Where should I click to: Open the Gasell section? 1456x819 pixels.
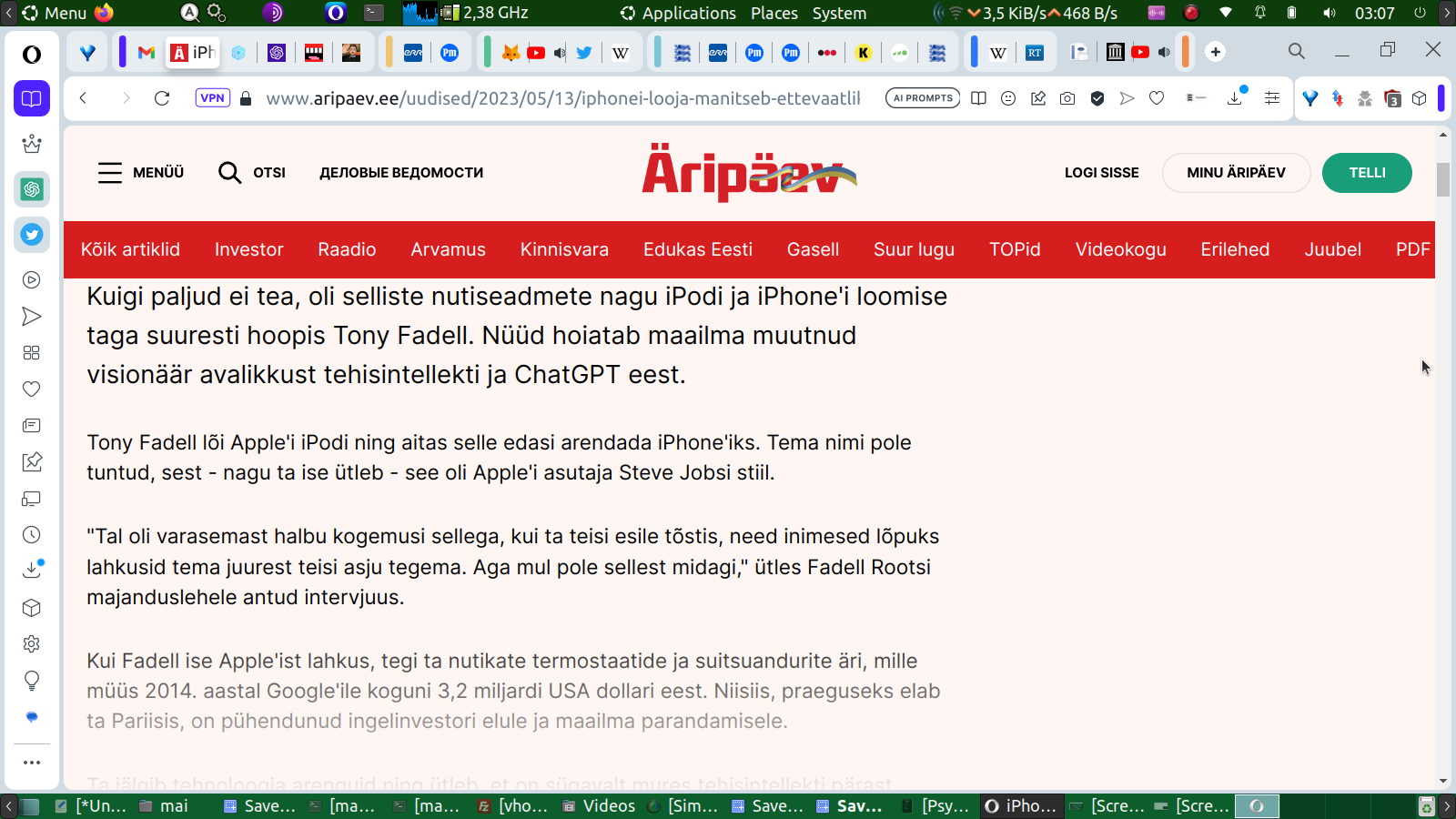pyautogui.click(x=814, y=249)
